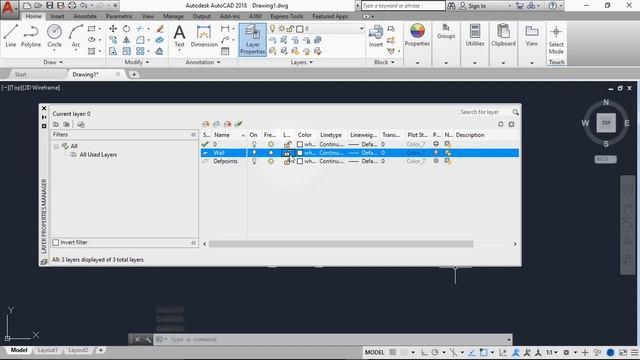
Task: Open the quick access toolbar customize arrow
Action: point(116,6)
